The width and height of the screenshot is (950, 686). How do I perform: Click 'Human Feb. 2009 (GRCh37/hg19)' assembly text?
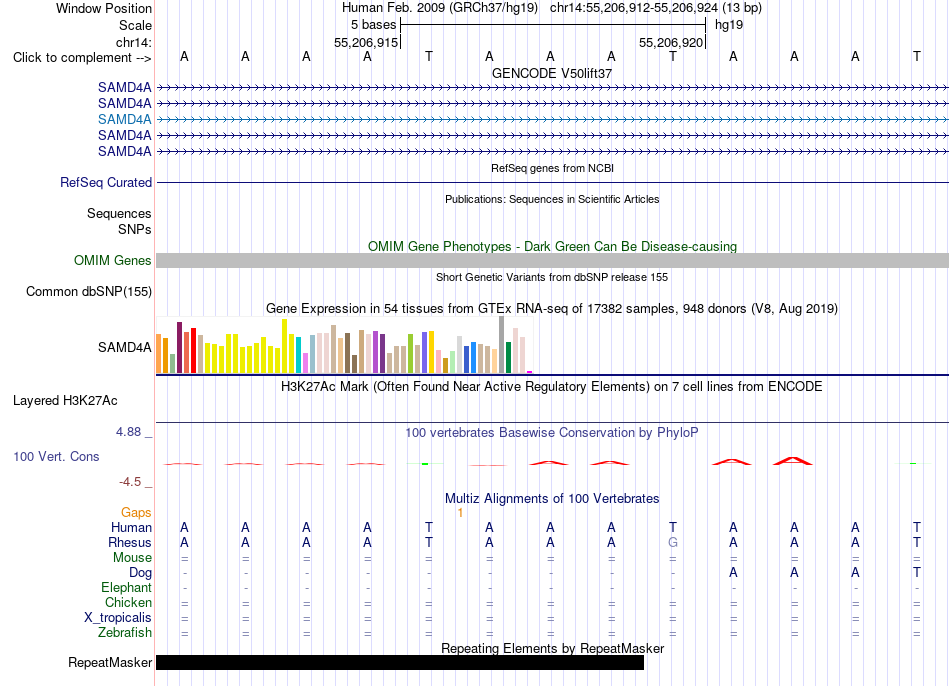(440, 8)
